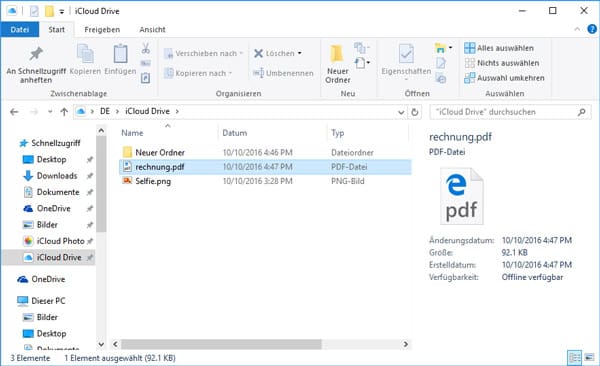The image size is (600, 366).
Task: Switch to the Ansicht tab
Action: 152,29
